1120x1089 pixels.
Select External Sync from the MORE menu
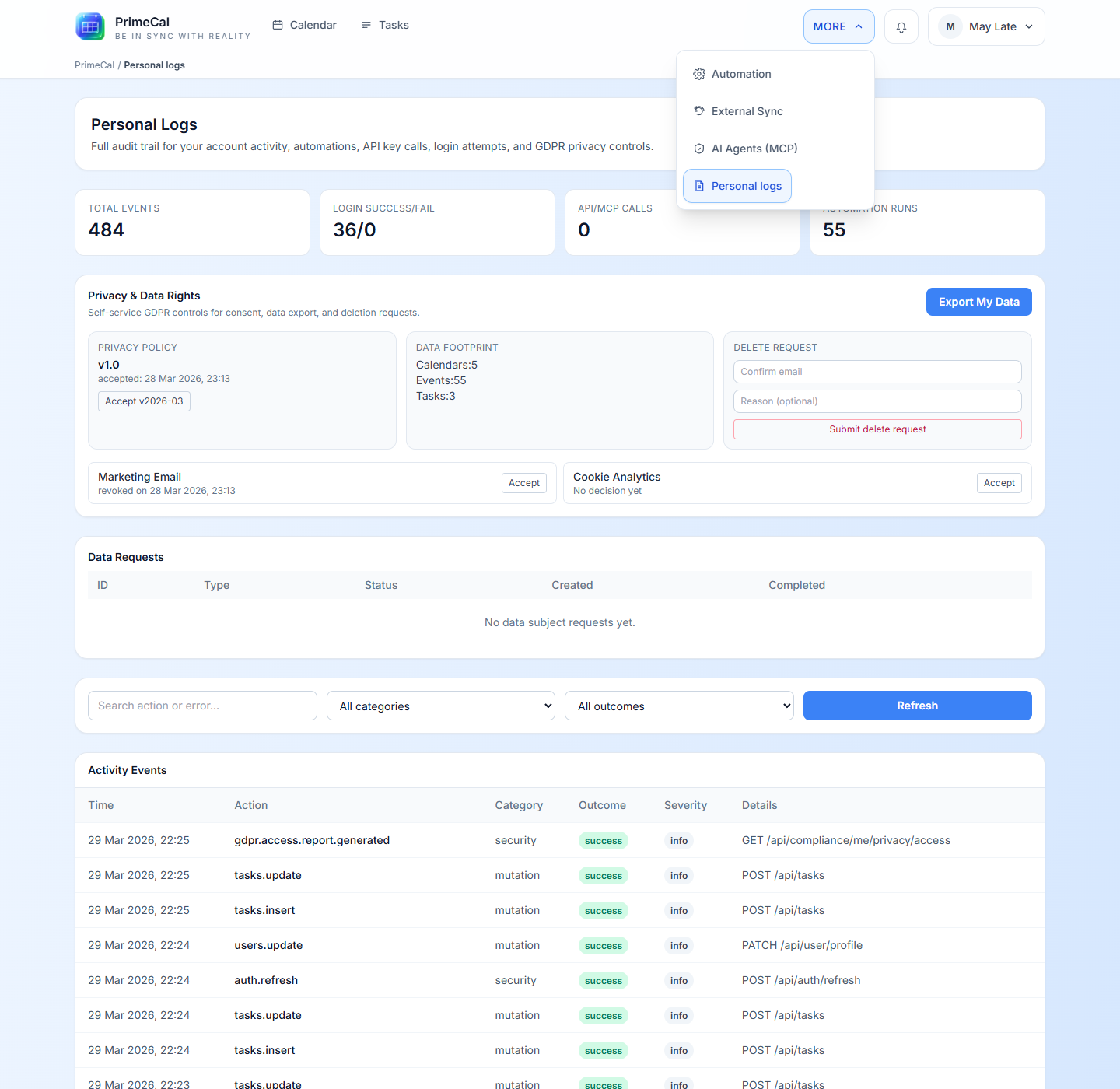747,110
